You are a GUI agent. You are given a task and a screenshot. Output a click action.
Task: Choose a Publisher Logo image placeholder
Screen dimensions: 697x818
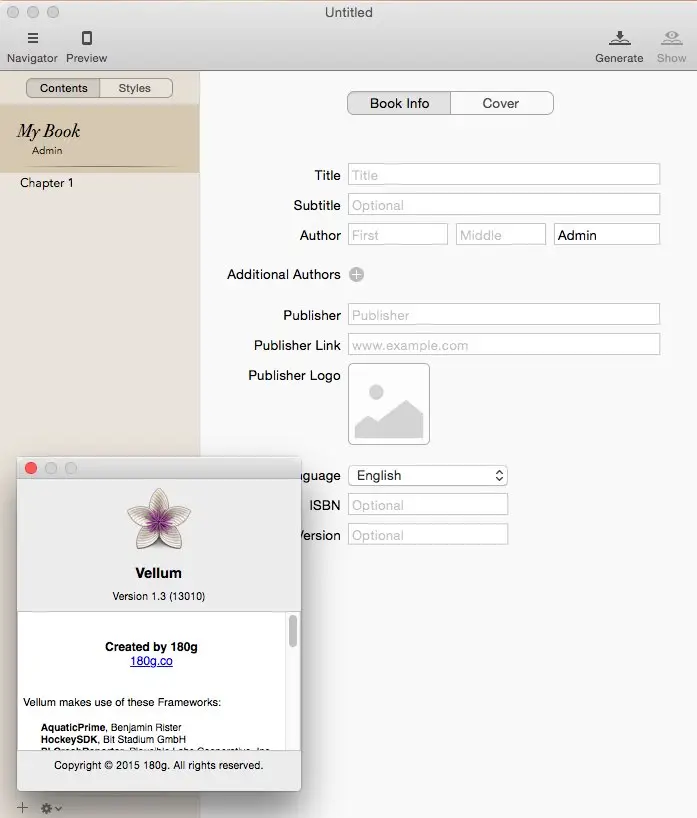[x=389, y=404]
